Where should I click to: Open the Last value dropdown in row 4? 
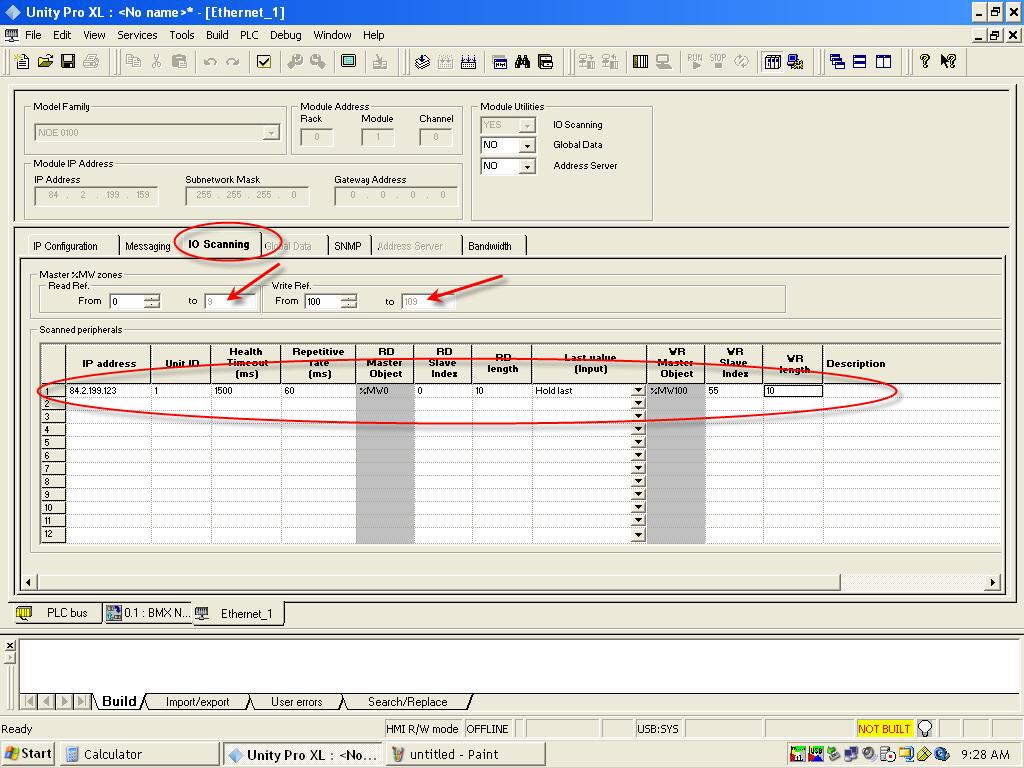tap(638, 430)
